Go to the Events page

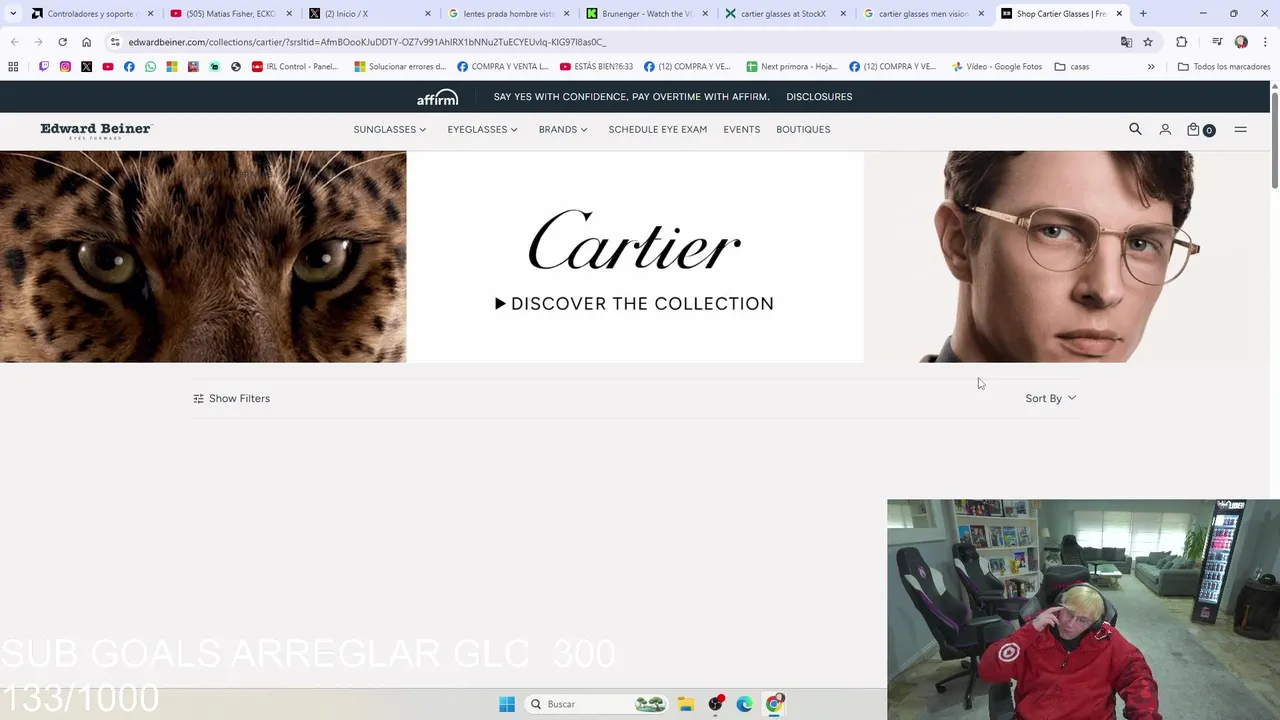(x=741, y=129)
